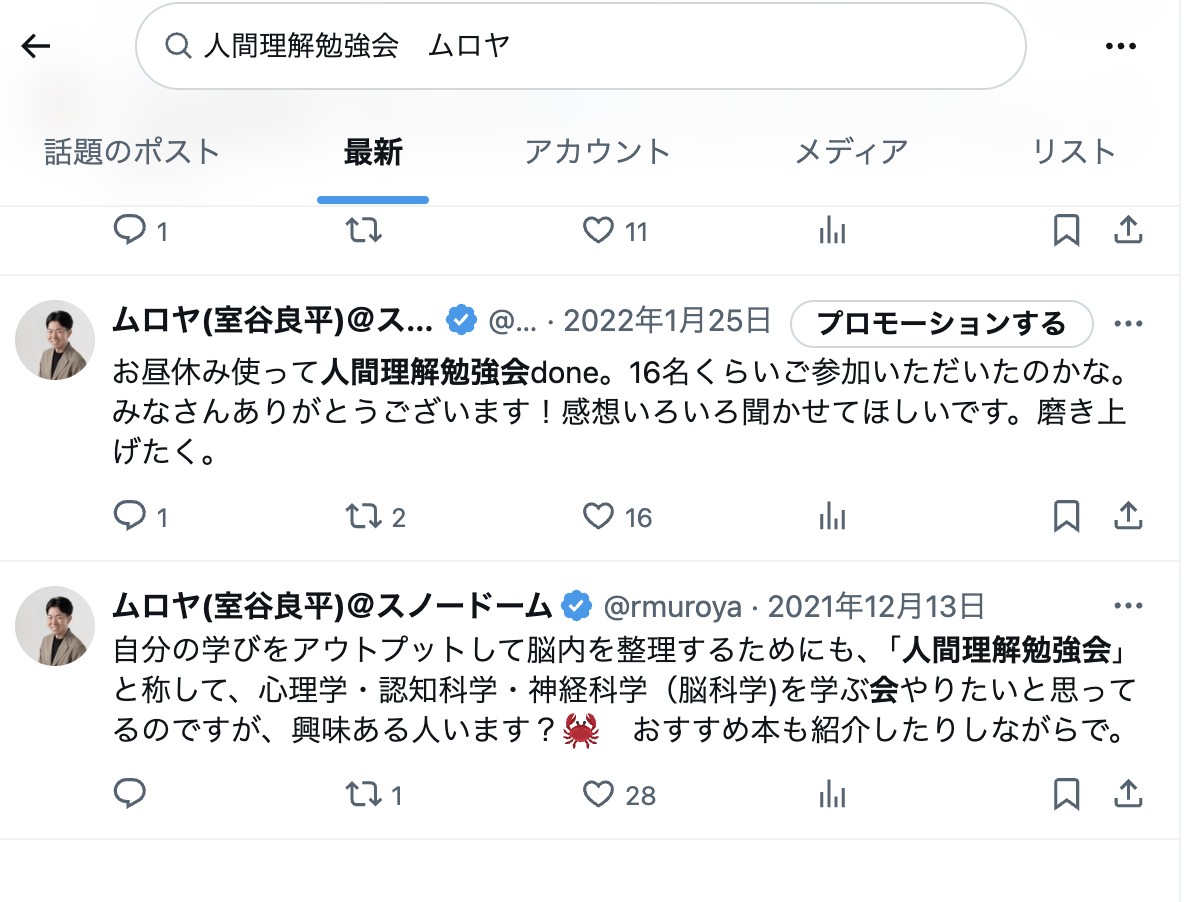This screenshot has width=1198, height=902.
Task: Bookmark the 人間理解勉強会done tweet
Action: tap(1066, 516)
